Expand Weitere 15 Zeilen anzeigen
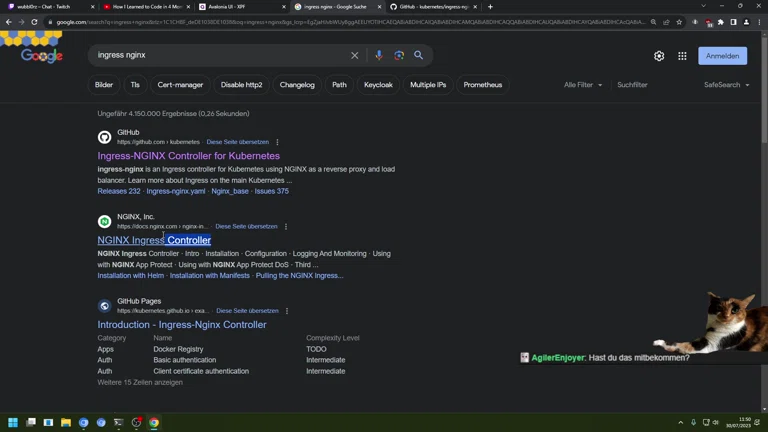This screenshot has height=432, width=768. [x=140, y=382]
